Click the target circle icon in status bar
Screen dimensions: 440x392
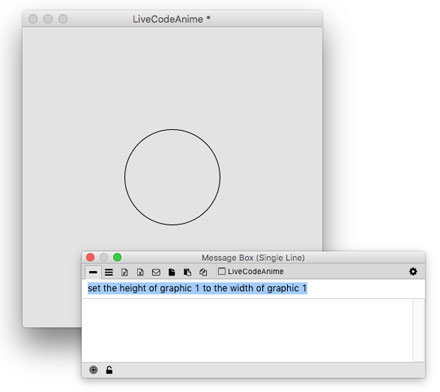tap(94, 370)
